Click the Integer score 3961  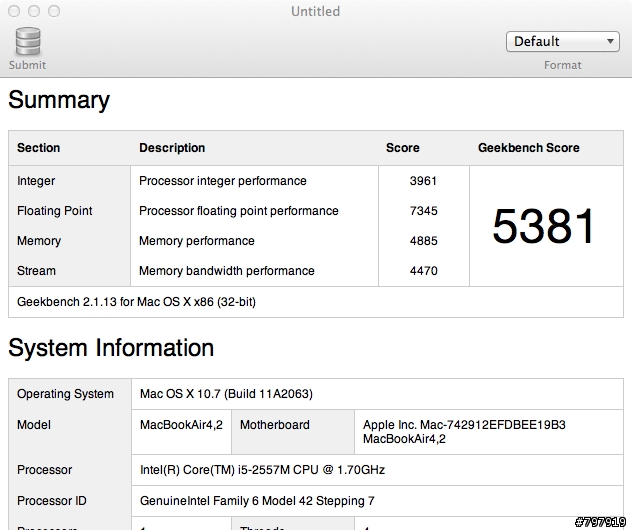pyautogui.click(x=423, y=181)
